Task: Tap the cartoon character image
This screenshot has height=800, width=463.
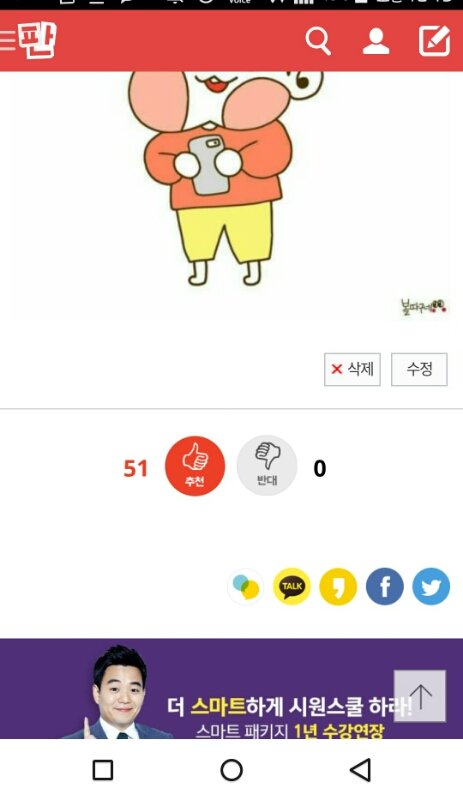Action: click(x=225, y=179)
